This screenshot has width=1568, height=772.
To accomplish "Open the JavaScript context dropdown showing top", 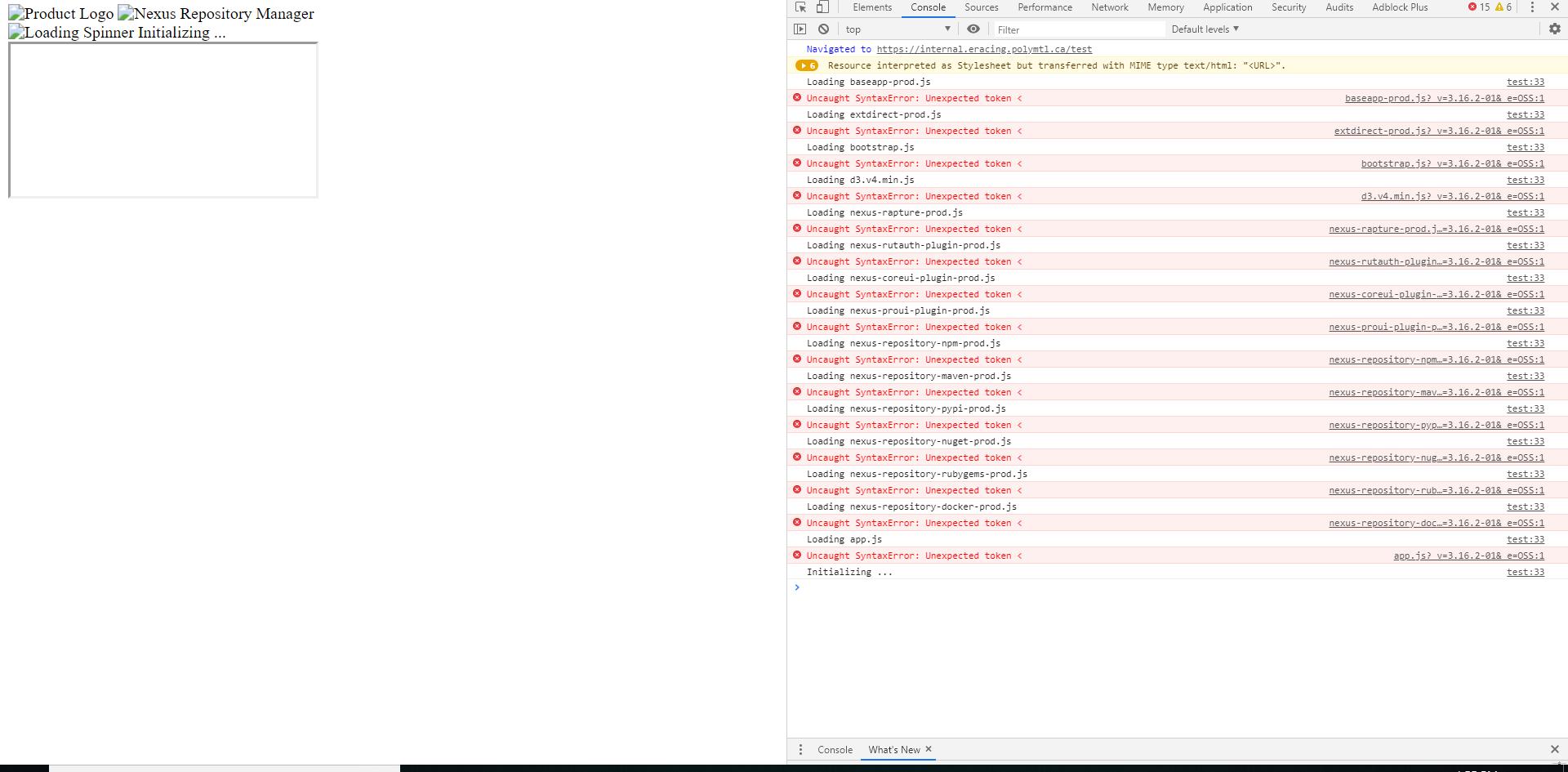I will click(x=896, y=29).
